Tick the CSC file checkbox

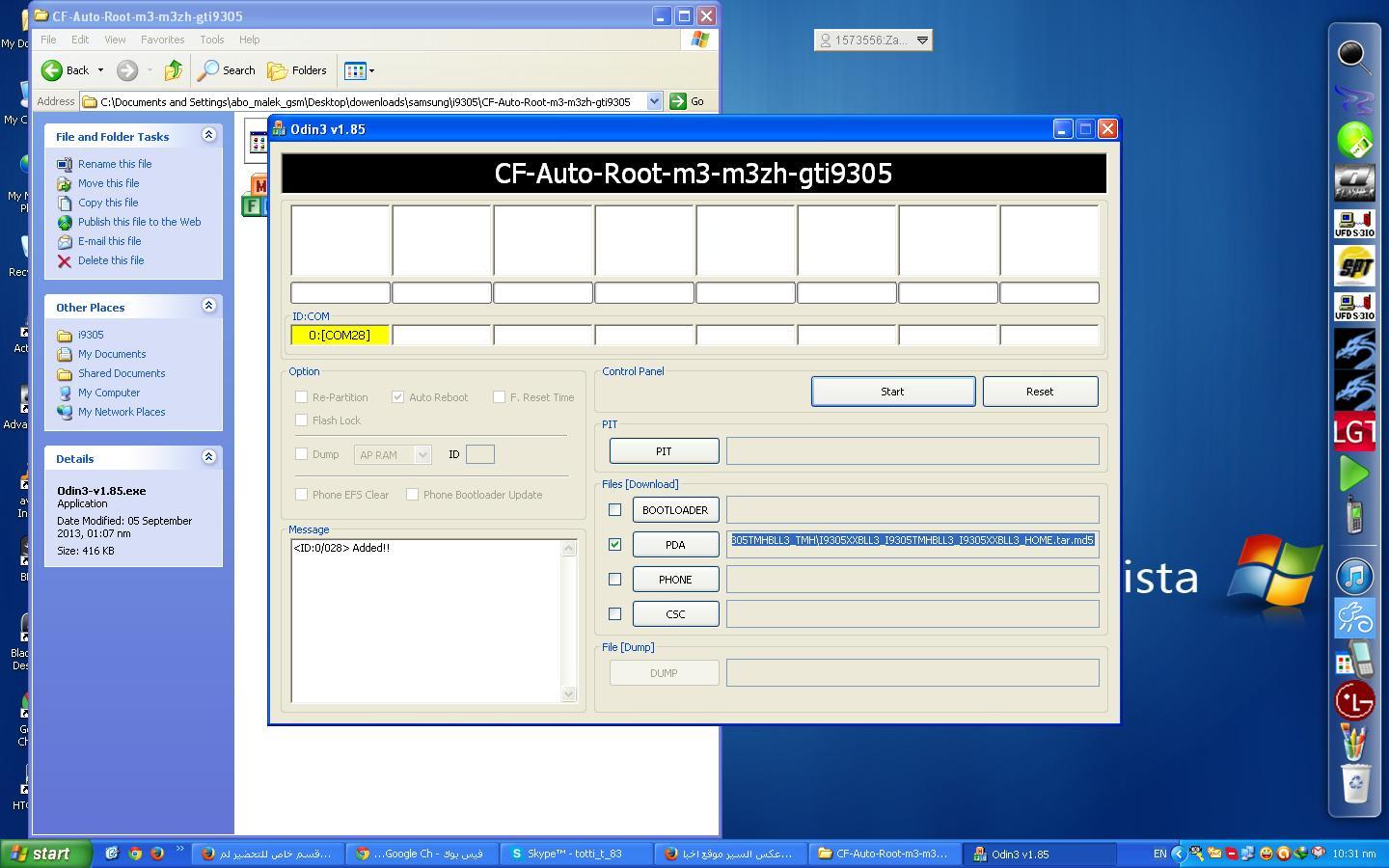point(615,614)
